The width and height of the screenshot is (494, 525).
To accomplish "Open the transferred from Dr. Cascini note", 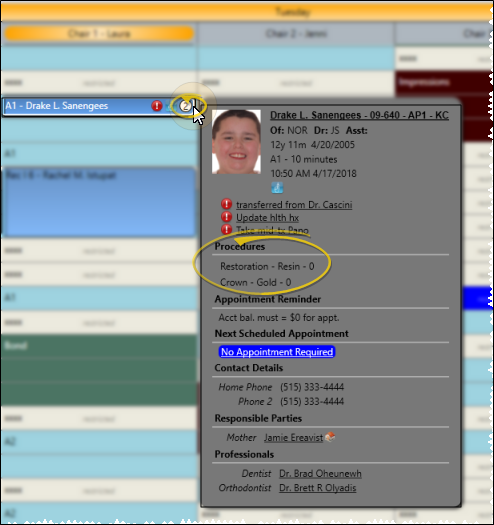I will pyautogui.click(x=294, y=205).
